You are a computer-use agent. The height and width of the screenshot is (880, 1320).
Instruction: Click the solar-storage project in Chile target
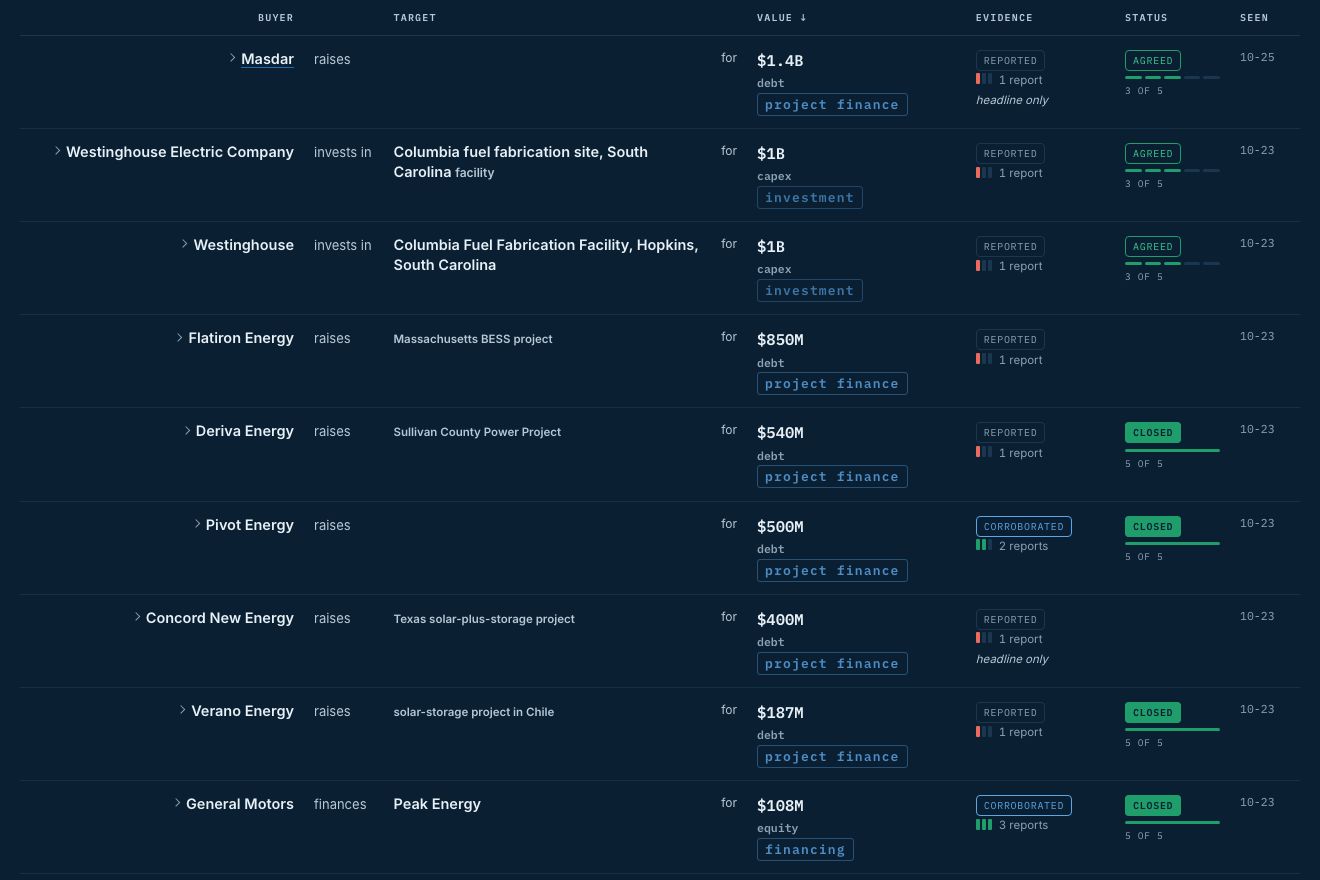point(474,712)
